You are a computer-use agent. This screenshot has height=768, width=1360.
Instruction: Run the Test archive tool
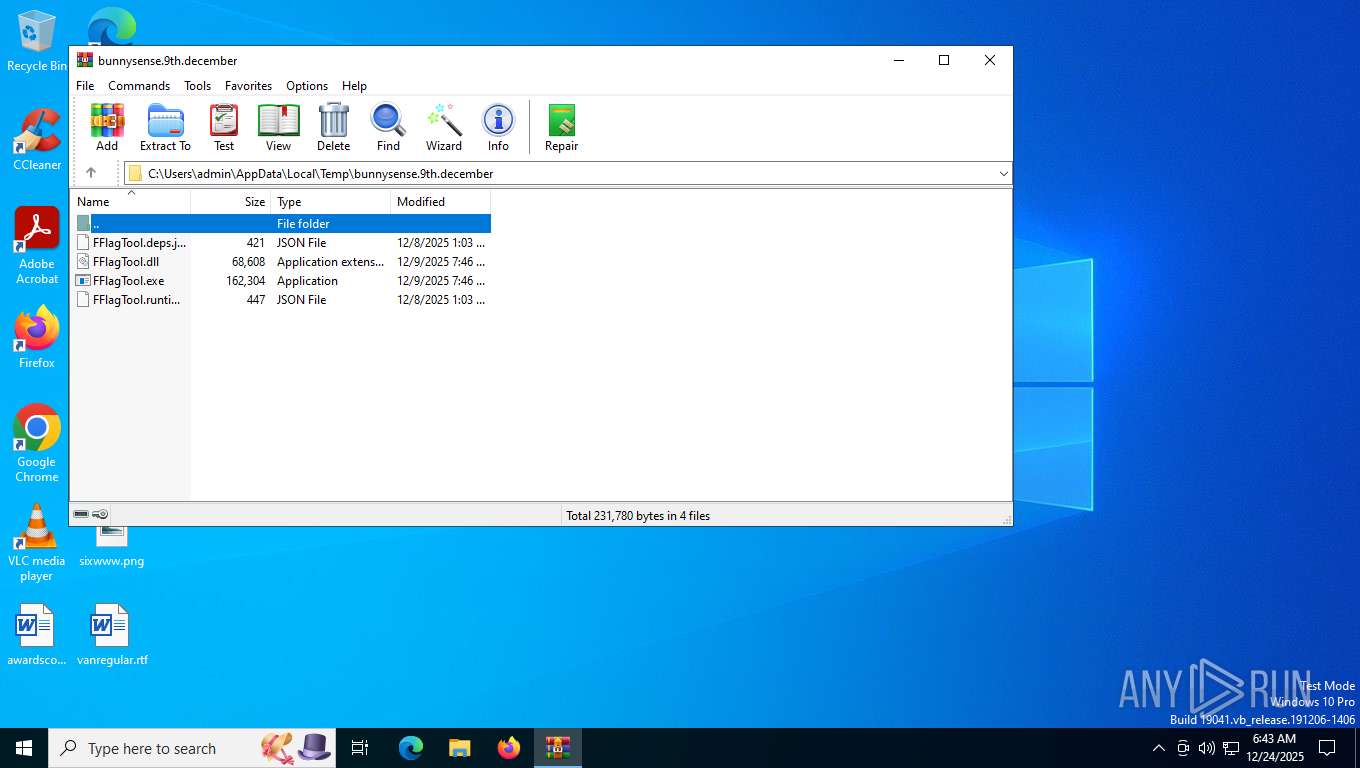coord(224,128)
